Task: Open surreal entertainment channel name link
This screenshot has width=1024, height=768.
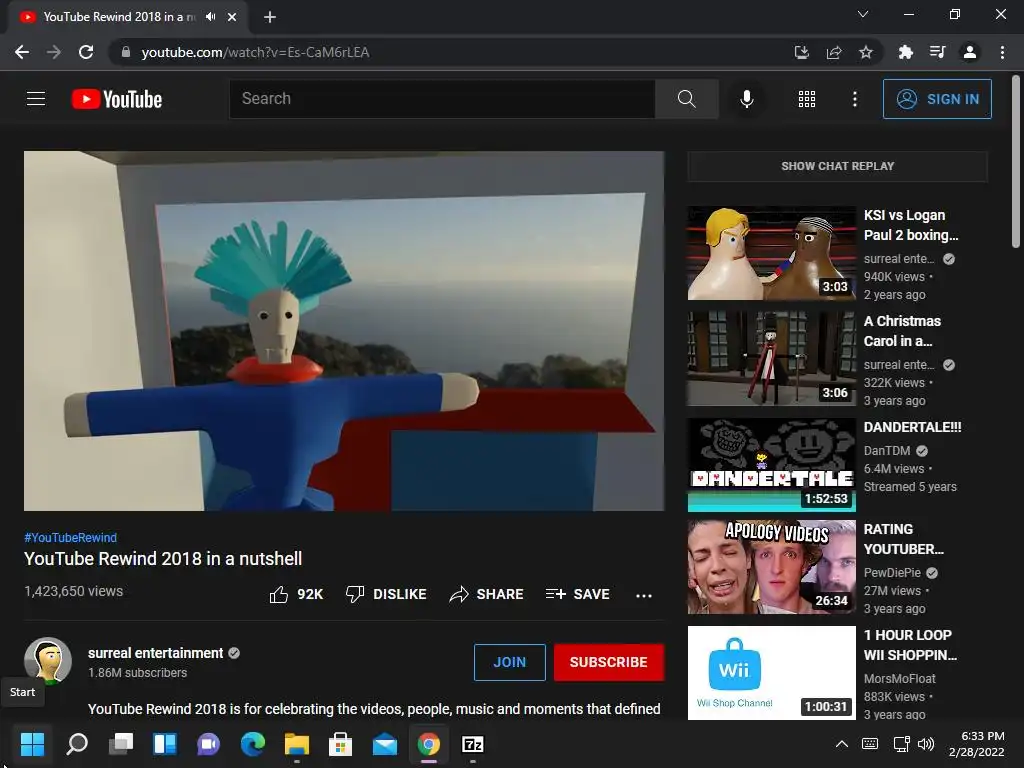Action: [x=155, y=653]
